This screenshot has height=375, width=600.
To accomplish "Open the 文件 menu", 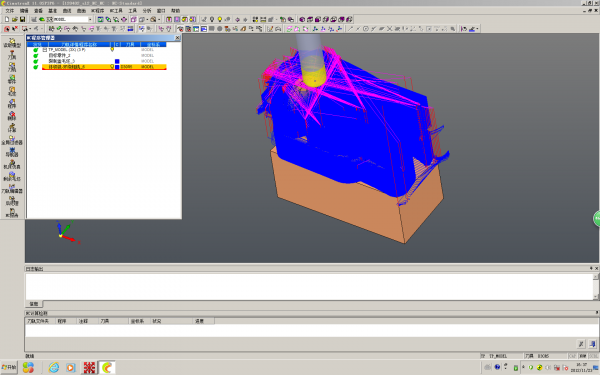I will (10, 11).
